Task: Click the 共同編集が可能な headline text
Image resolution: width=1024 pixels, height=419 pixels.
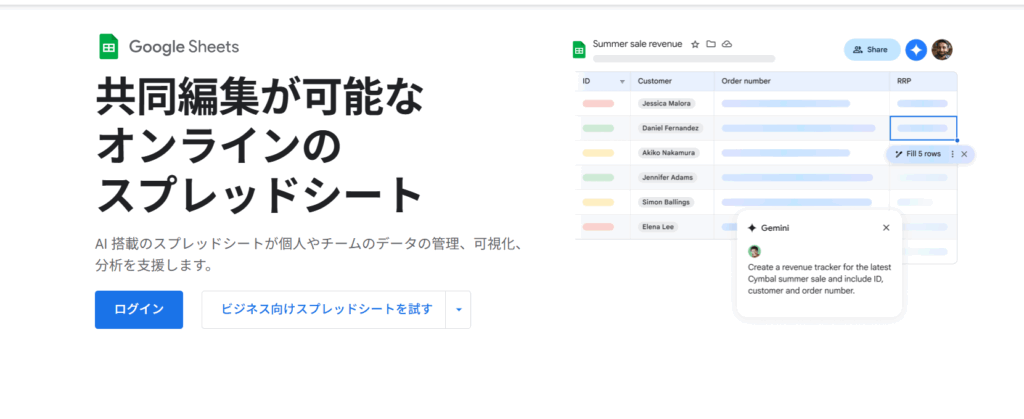Action: (260, 97)
